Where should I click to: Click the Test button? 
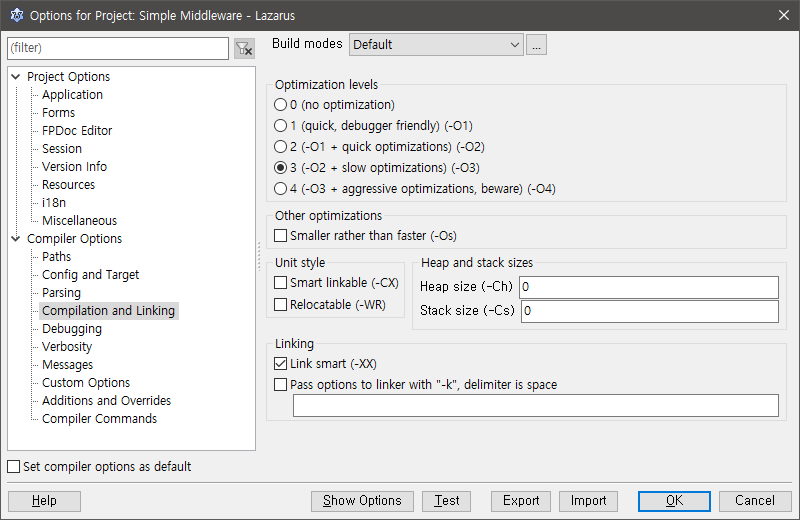pos(446,501)
